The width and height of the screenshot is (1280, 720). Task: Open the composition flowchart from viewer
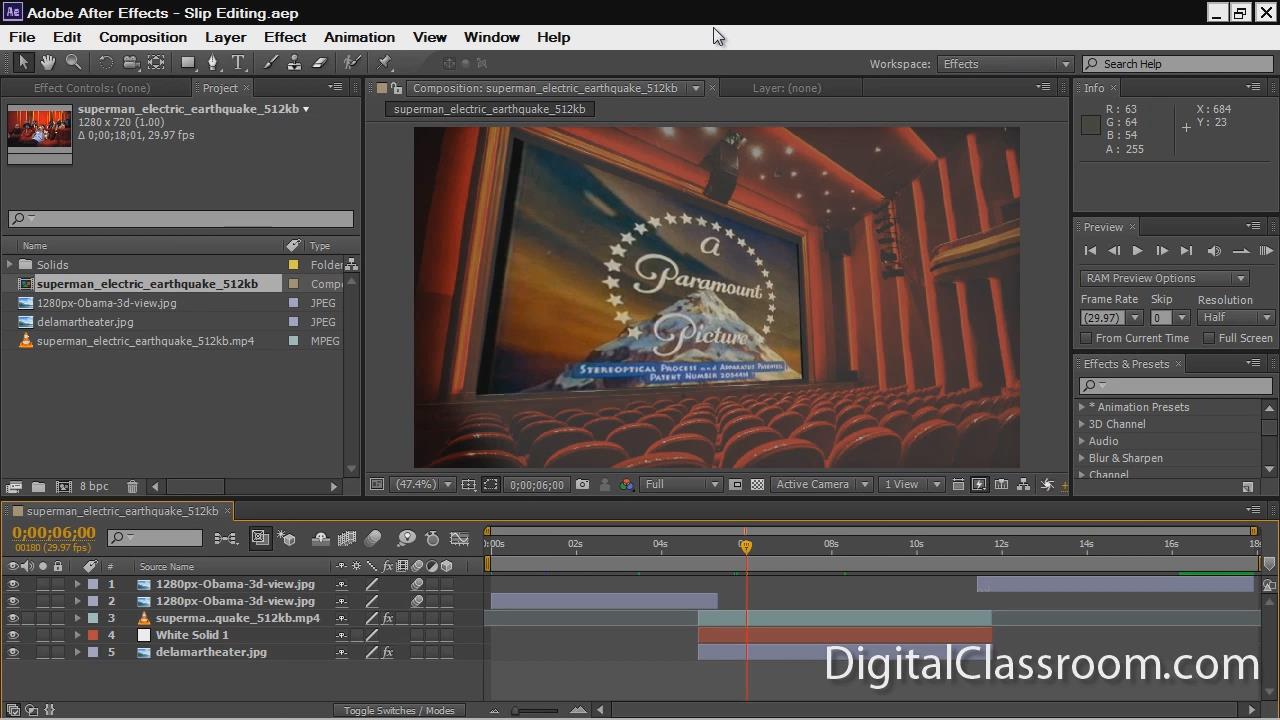tap(1024, 485)
